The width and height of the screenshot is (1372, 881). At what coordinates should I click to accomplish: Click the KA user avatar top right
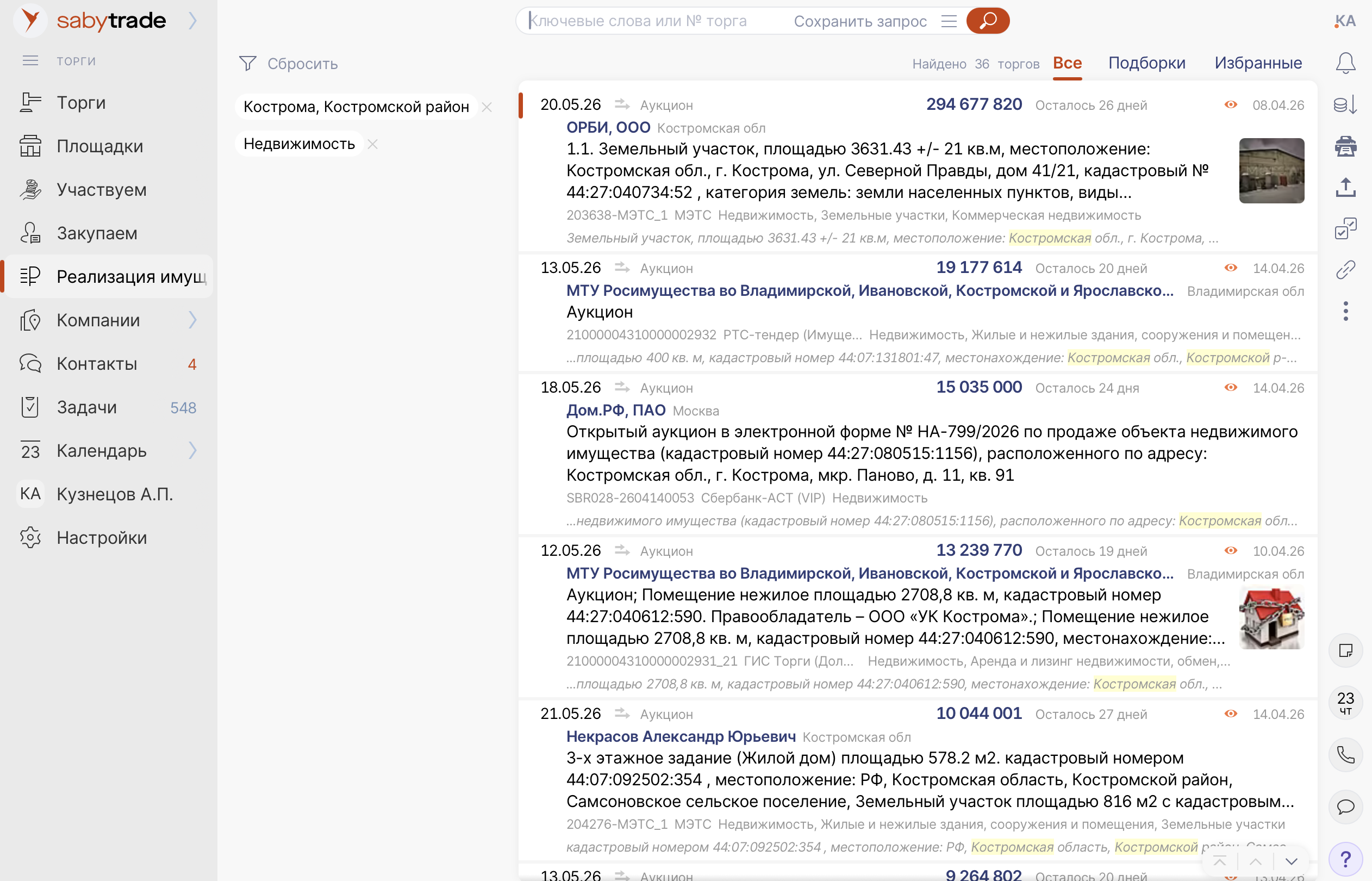(x=1346, y=21)
